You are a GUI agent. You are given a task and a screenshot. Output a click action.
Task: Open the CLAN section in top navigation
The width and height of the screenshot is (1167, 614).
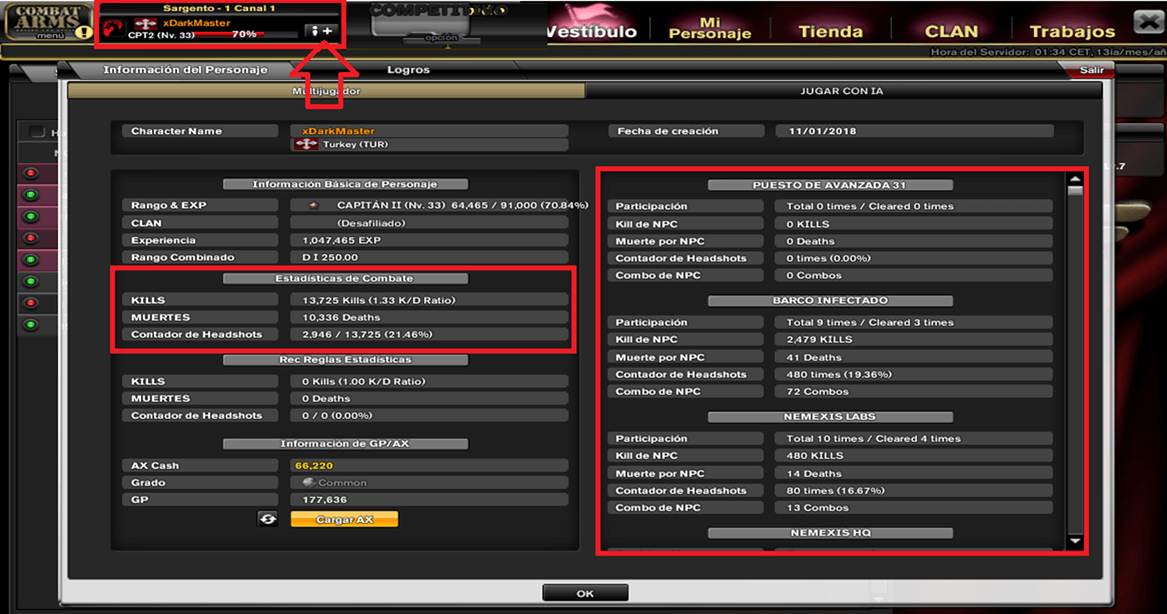(x=951, y=31)
